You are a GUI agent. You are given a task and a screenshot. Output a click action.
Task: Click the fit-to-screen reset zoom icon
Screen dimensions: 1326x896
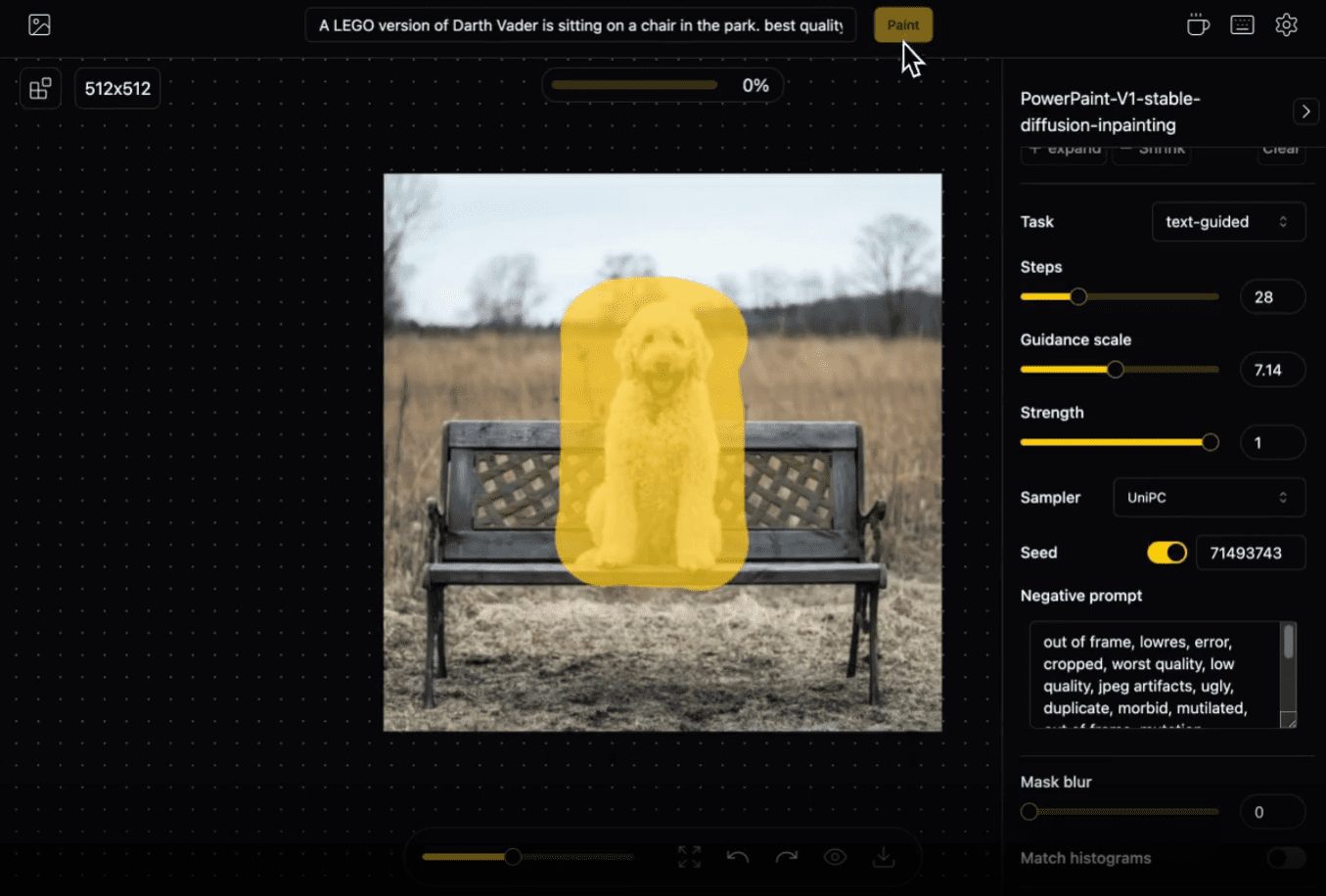[x=689, y=857]
